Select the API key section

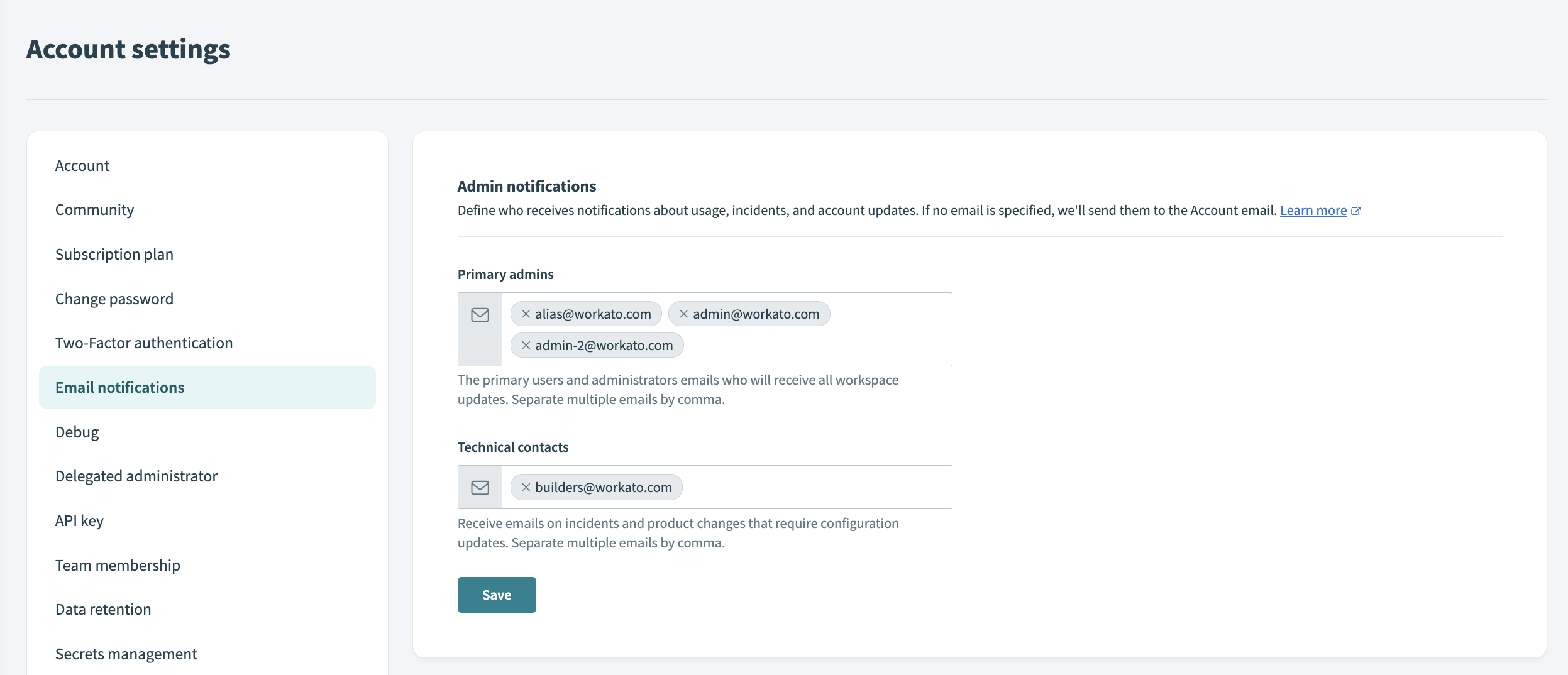[79, 520]
